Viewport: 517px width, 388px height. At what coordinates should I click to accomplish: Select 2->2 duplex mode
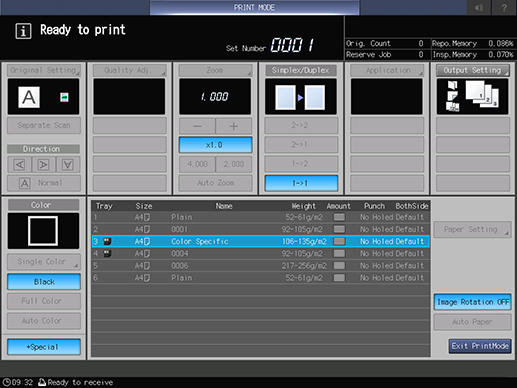click(301, 126)
